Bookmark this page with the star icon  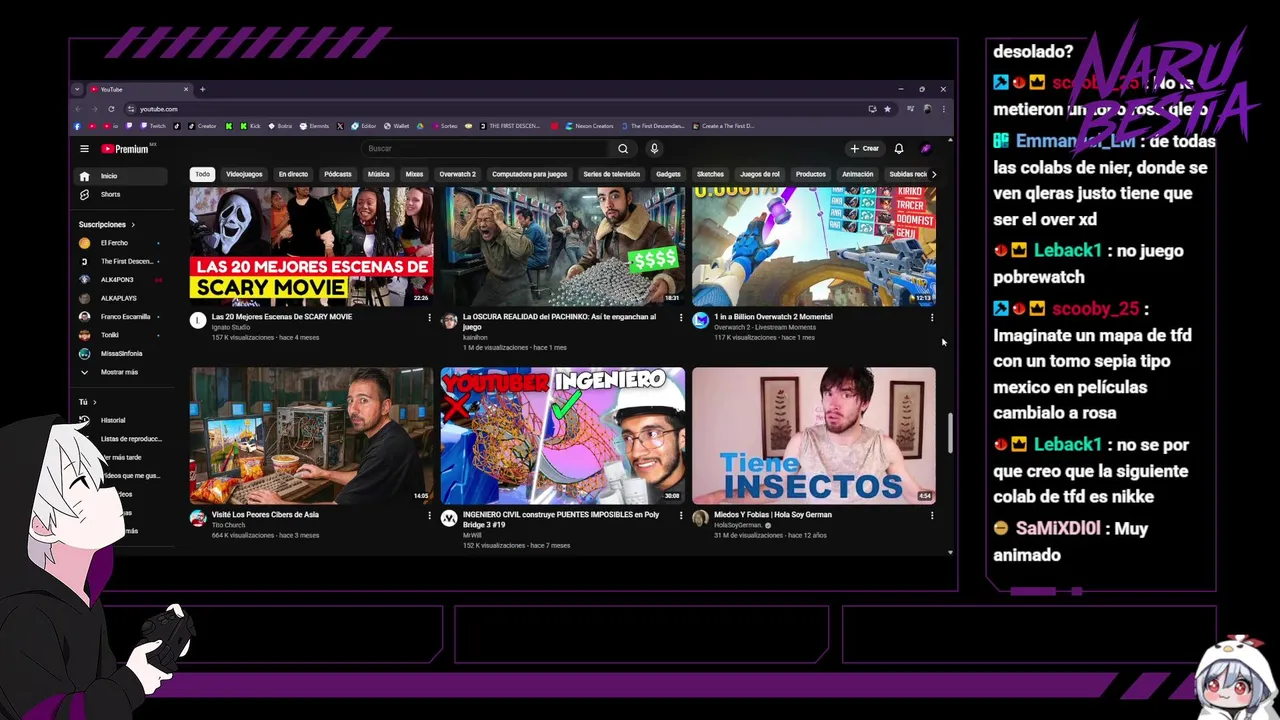coord(887,109)
